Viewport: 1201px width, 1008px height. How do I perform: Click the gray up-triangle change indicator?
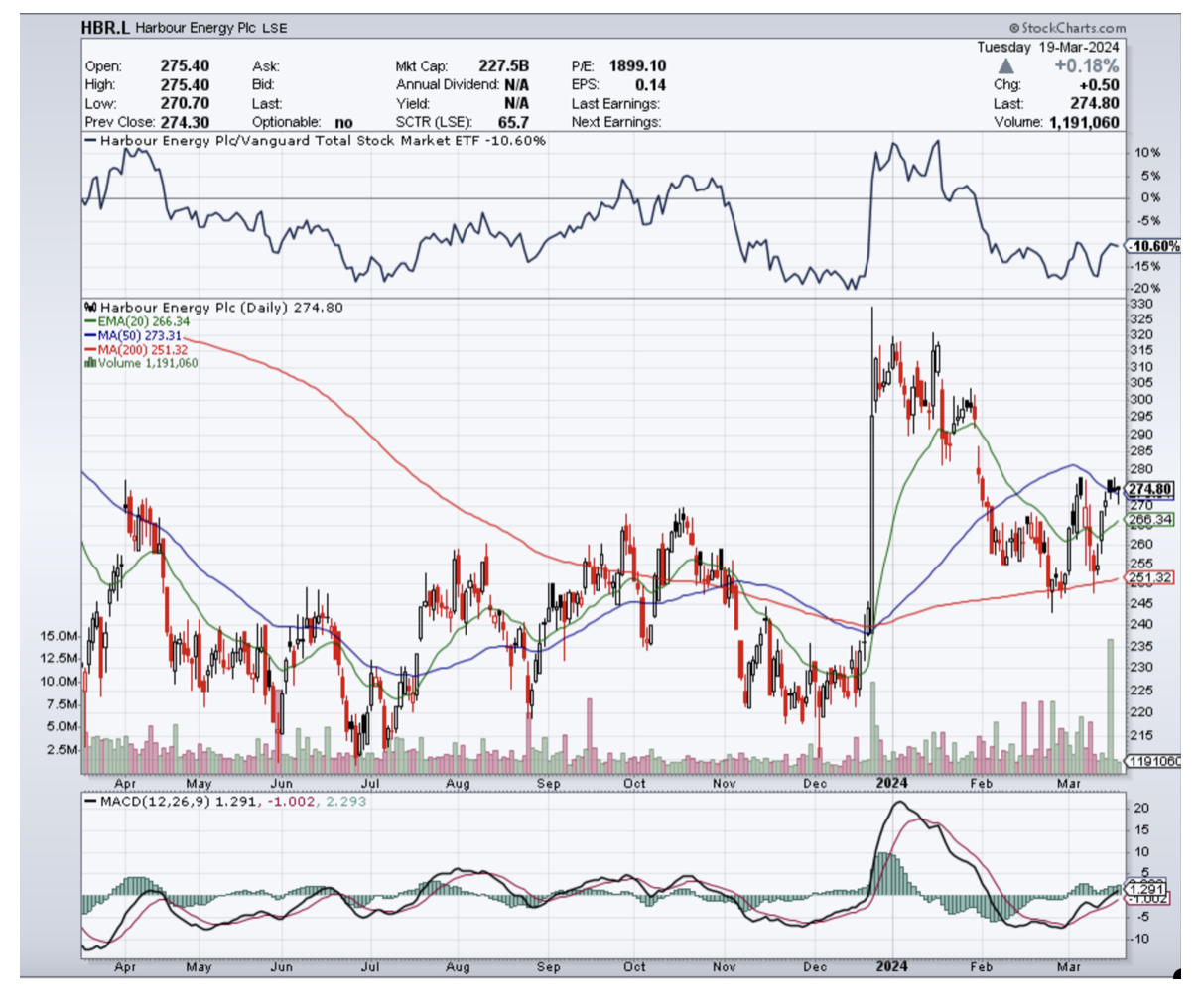[x=1005, y=66]
